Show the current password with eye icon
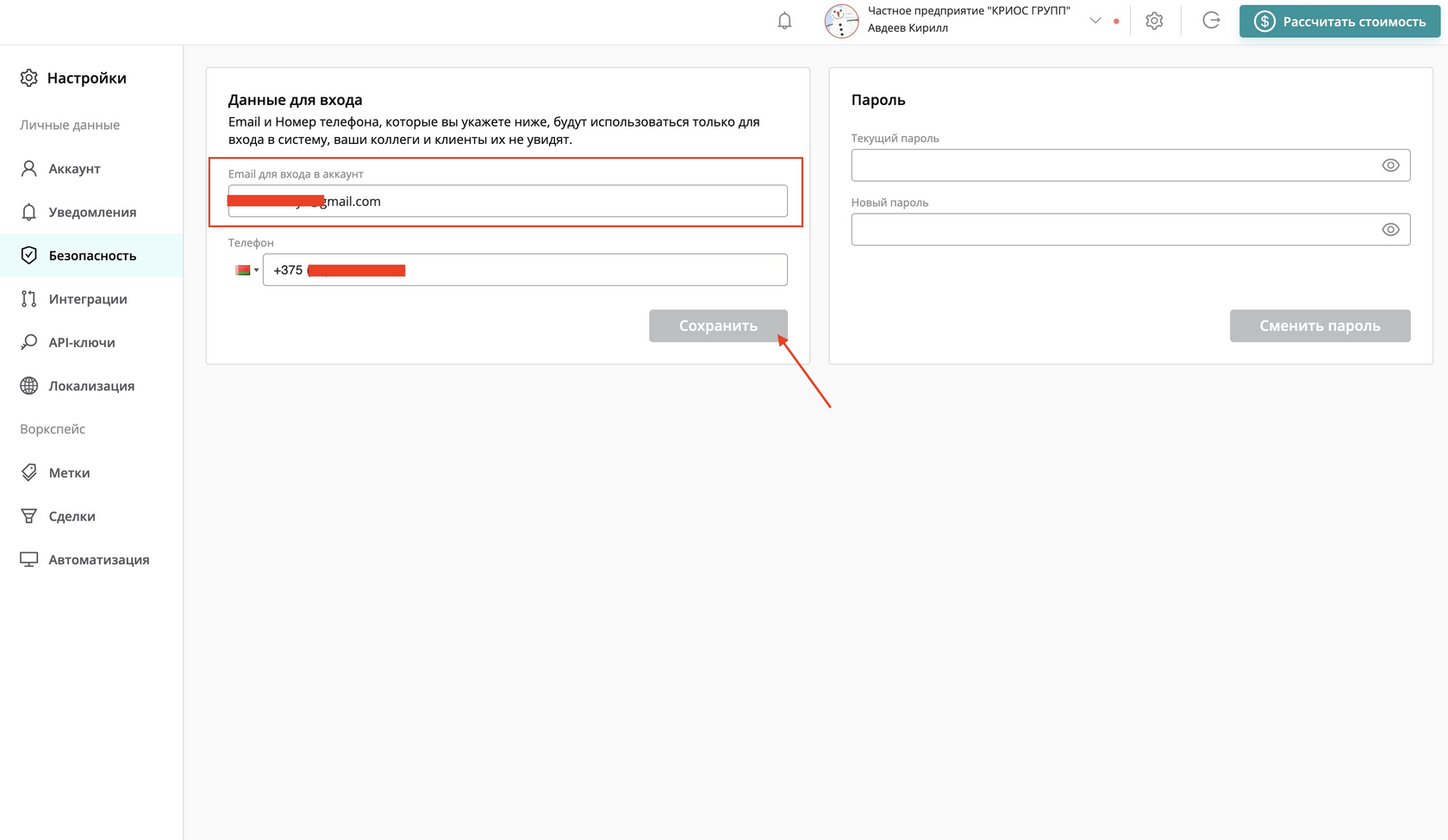 (x=1390, y=165)
